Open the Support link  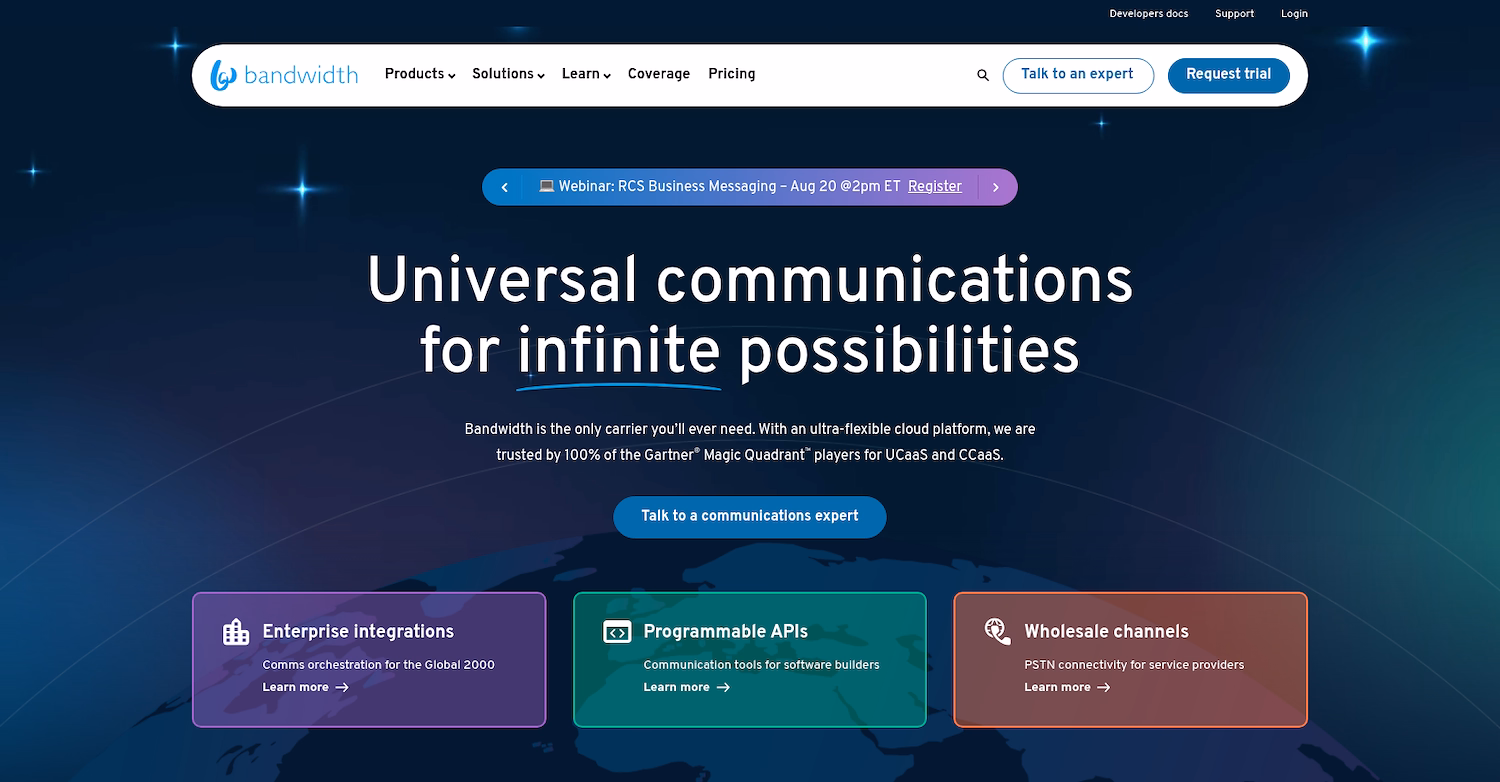coord(1235,14)
